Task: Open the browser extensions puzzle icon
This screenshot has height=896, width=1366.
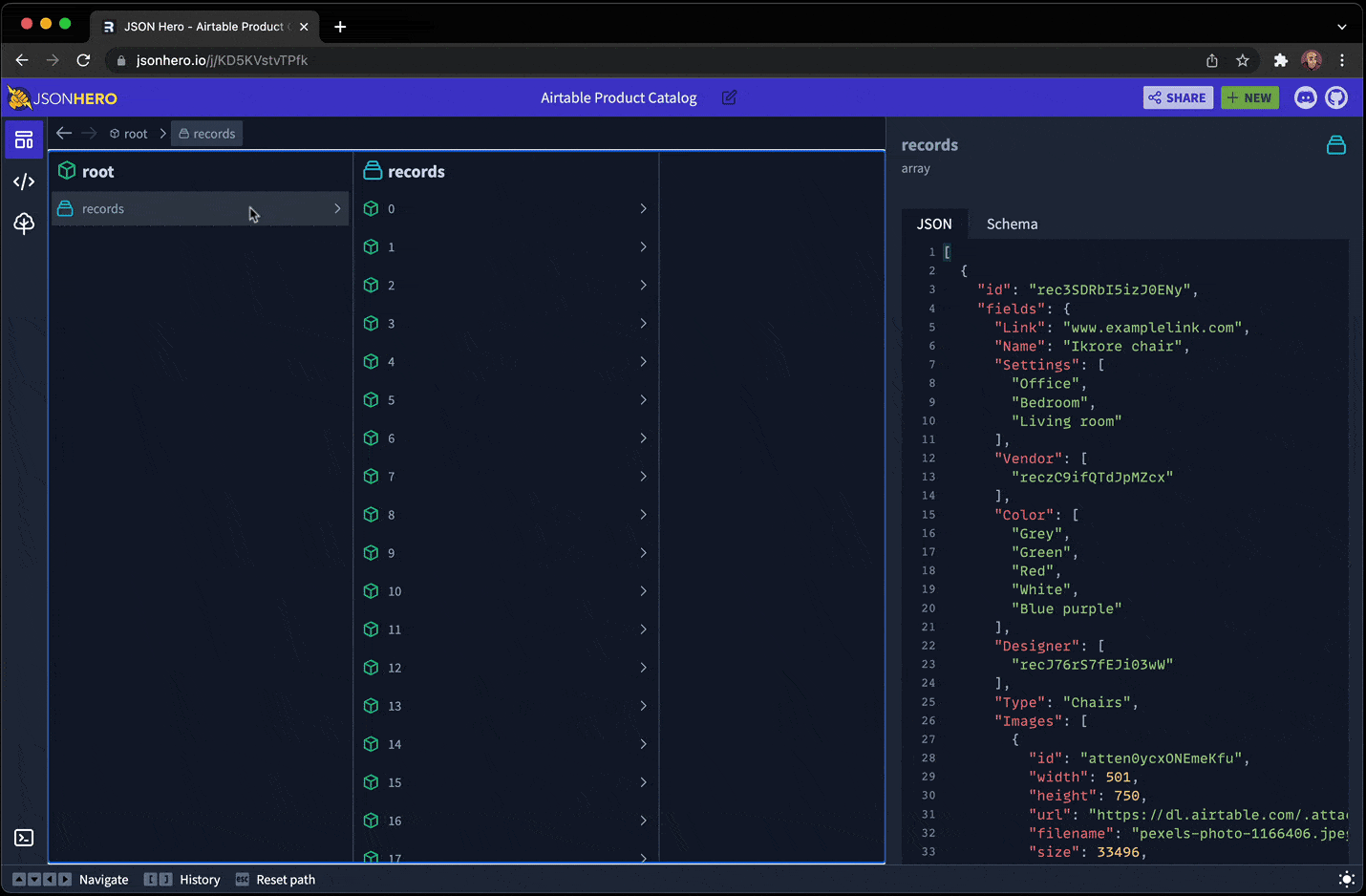Action: point(1280,60)
